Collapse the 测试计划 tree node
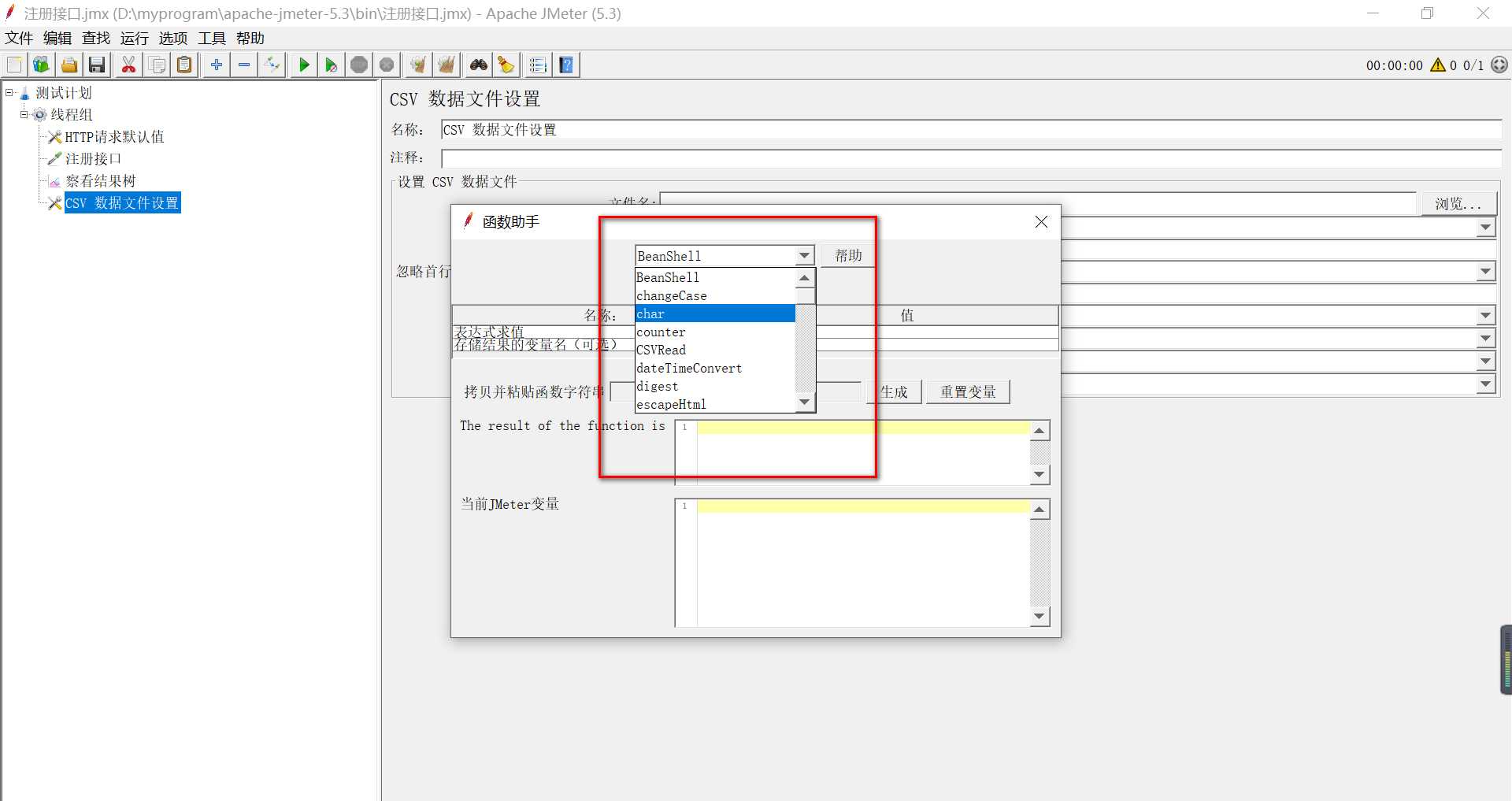Viewport: 1512px width, 801px height. [x=9, y=93]
